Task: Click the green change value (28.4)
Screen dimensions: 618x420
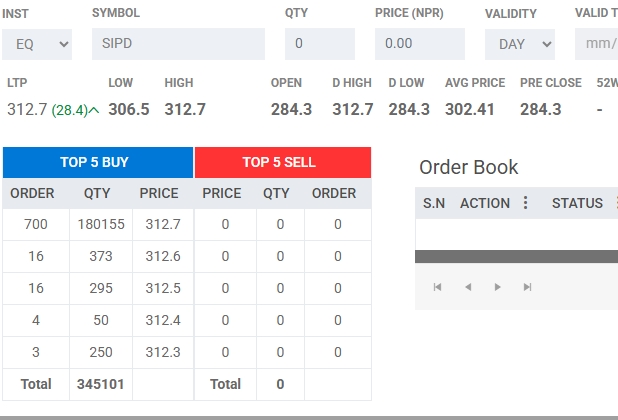Action: 69,110
